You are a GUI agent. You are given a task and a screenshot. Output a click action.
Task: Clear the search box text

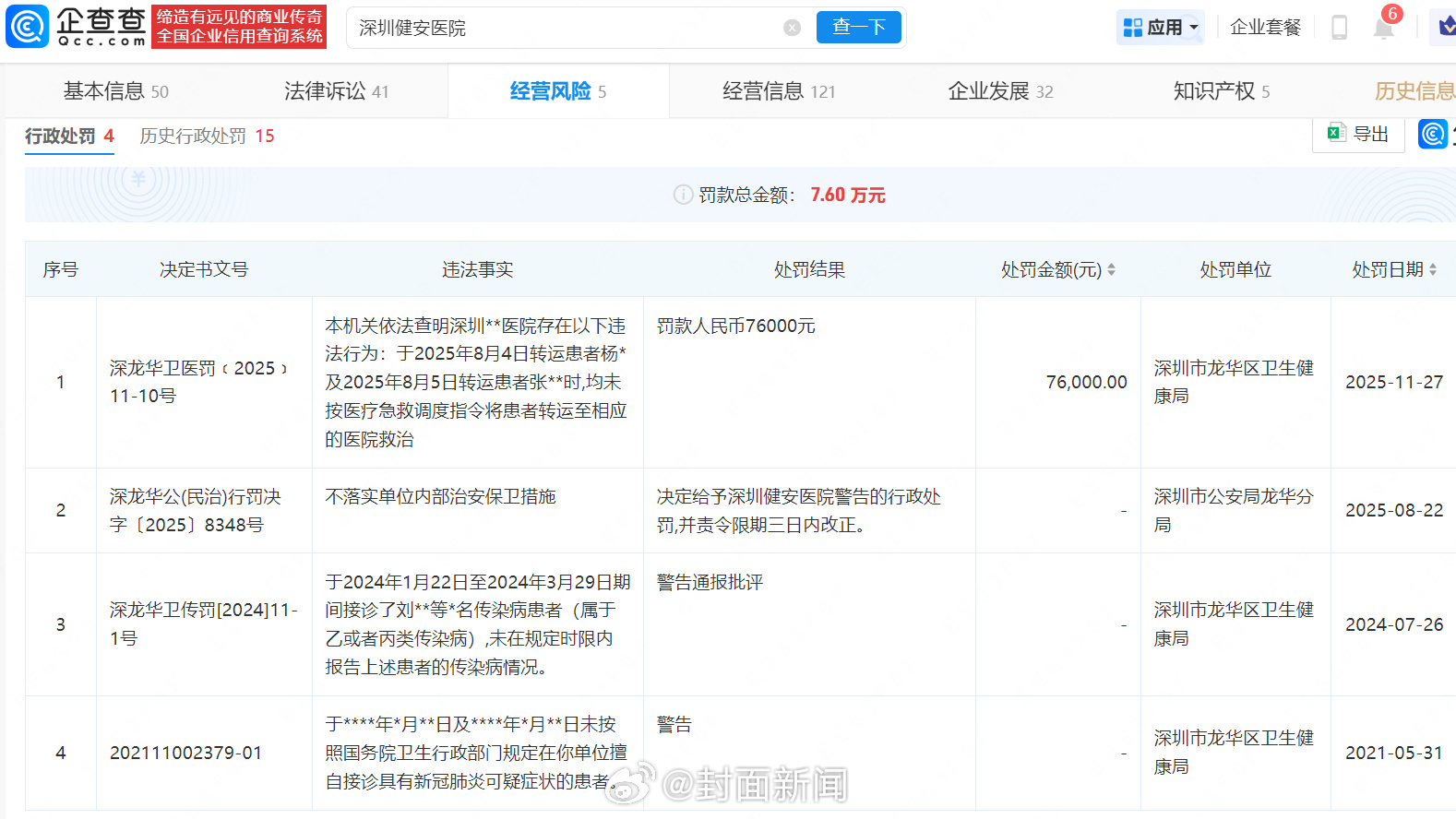pos(792,28)
